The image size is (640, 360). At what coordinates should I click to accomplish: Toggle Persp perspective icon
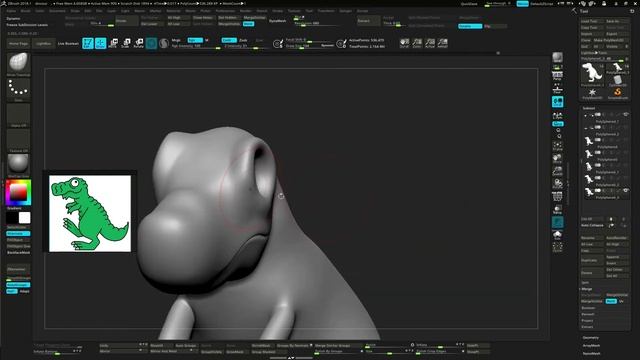click(557, 75)
